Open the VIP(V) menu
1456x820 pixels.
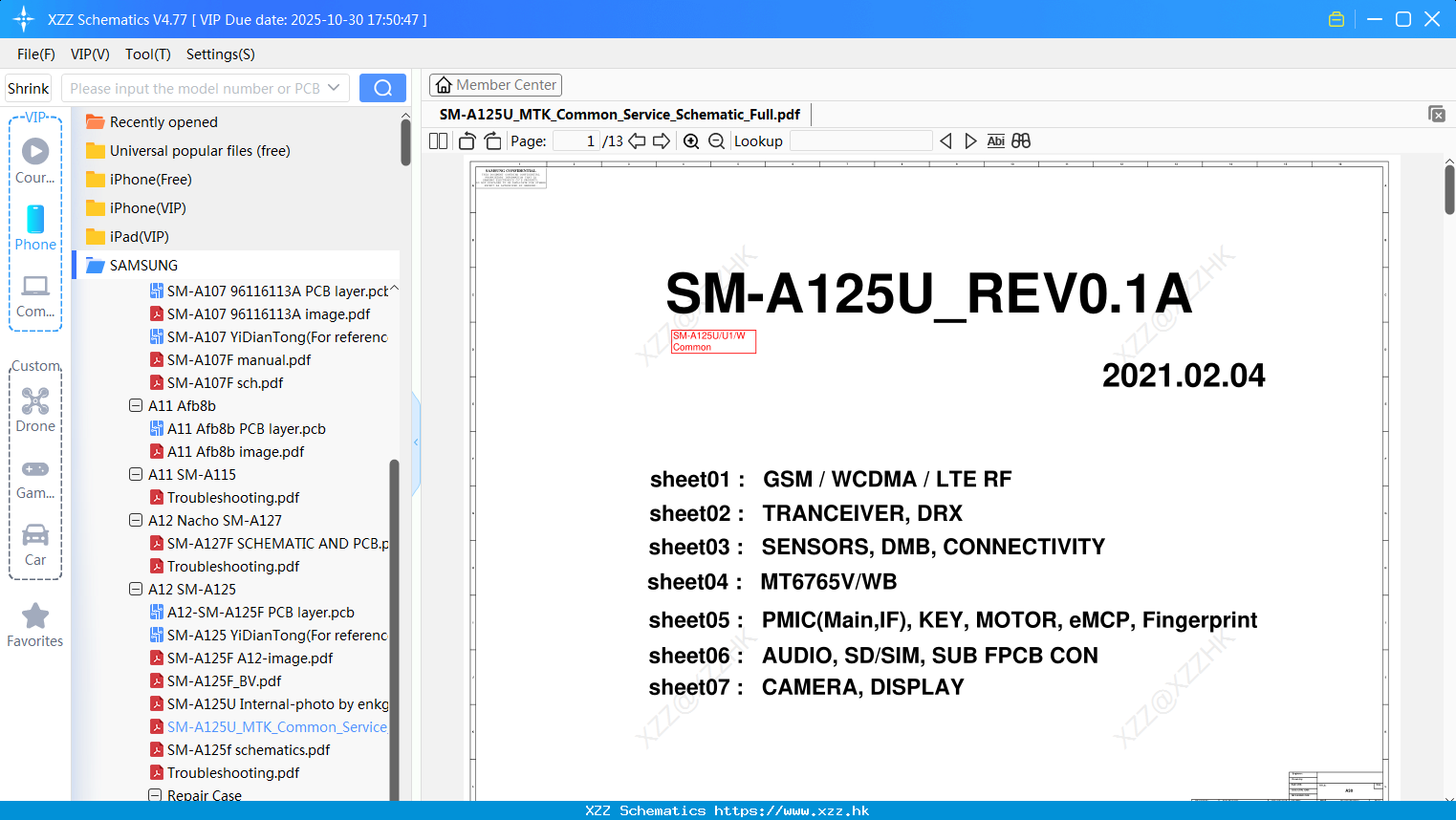point(90,54)
